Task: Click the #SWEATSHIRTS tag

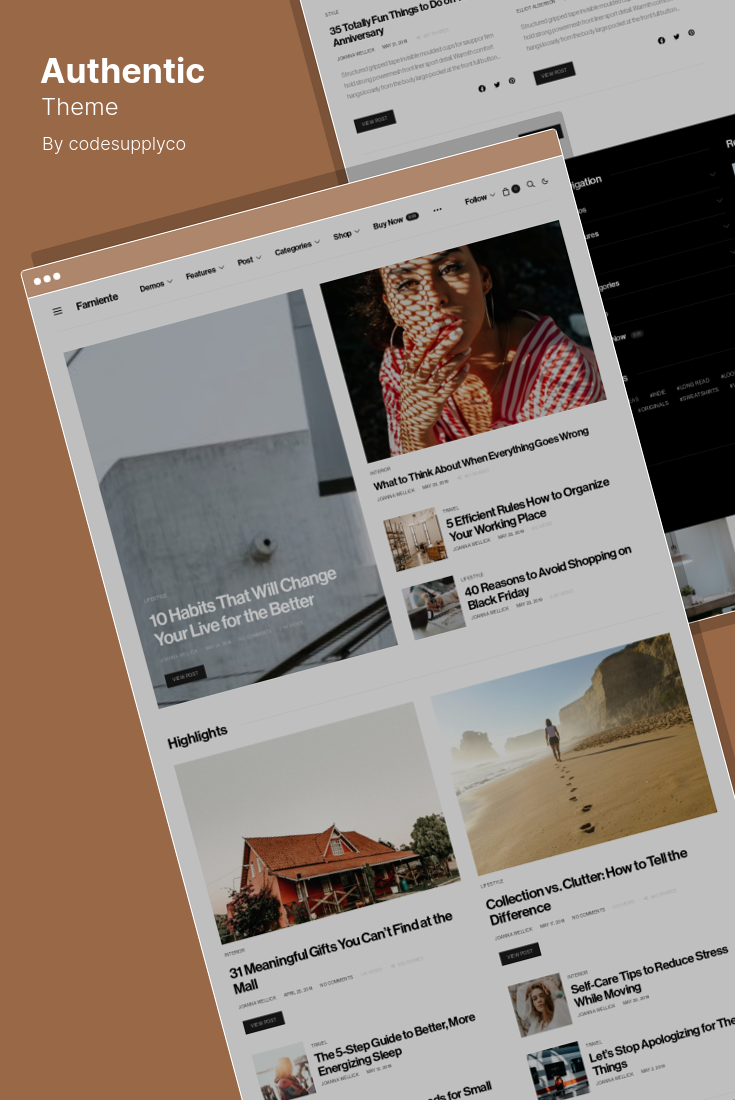Action: click(x=699, y=394)
